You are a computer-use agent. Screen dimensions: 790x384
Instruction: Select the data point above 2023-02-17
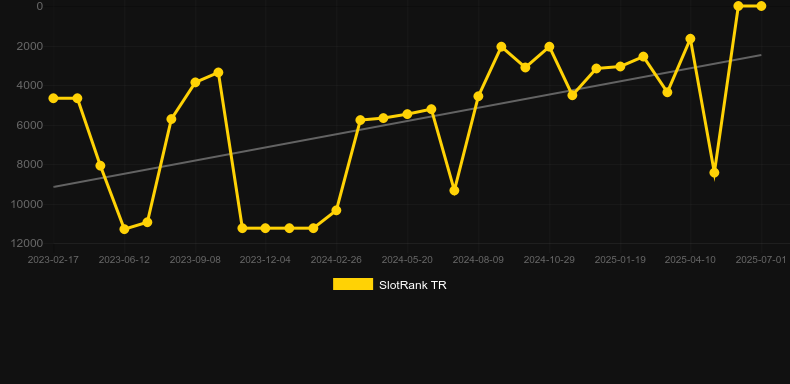pos(53,98)
